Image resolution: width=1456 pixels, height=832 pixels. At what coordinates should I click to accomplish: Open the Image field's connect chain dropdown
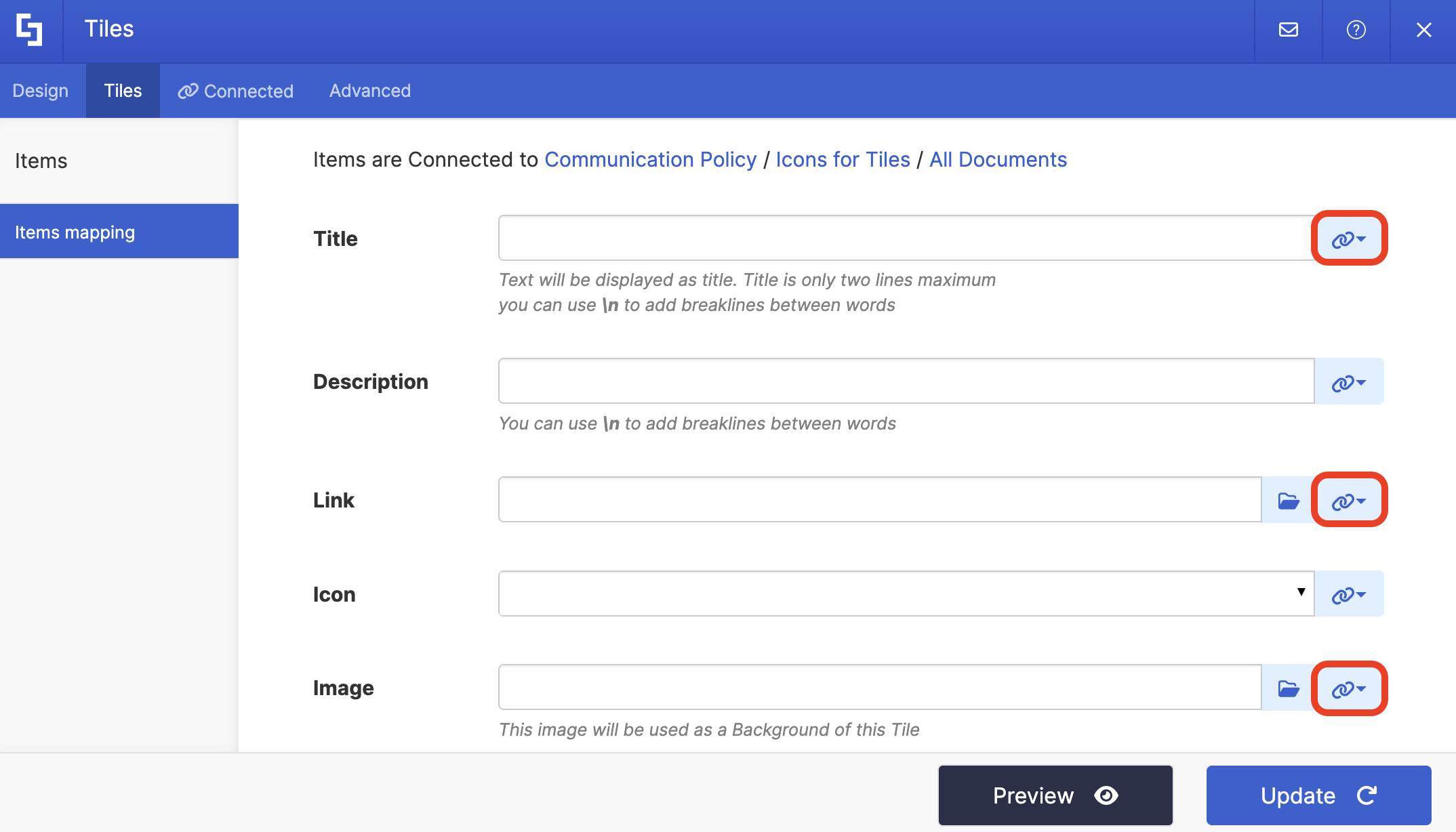click(1349, 688)
